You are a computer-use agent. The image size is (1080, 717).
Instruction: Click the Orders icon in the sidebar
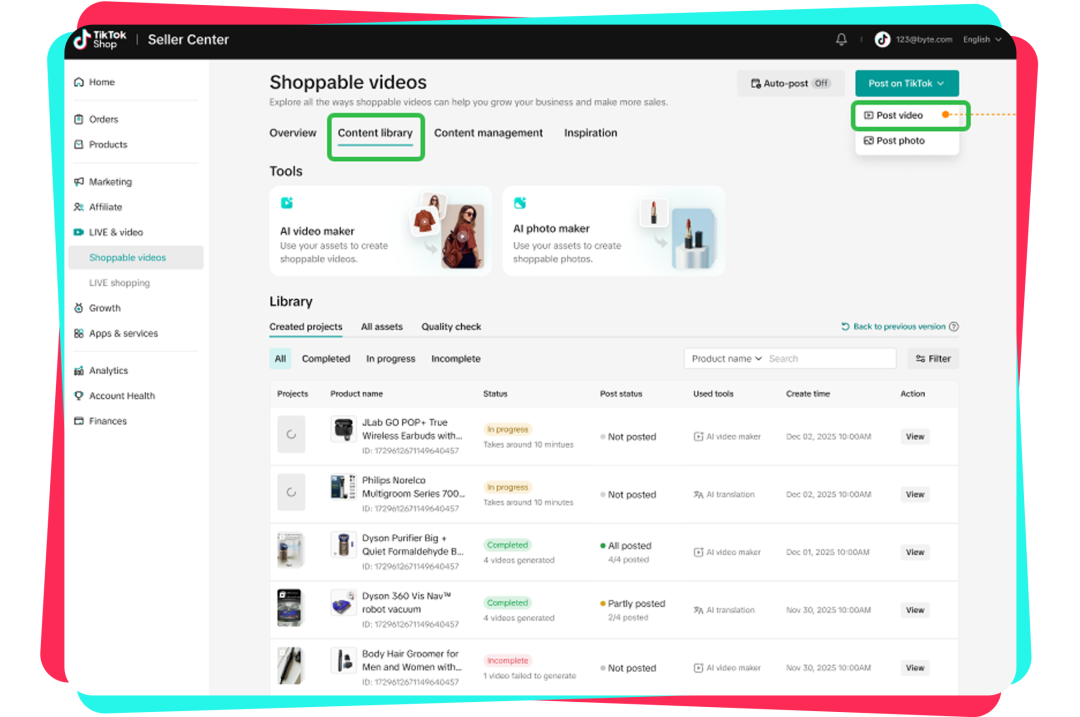click(79, 119)
